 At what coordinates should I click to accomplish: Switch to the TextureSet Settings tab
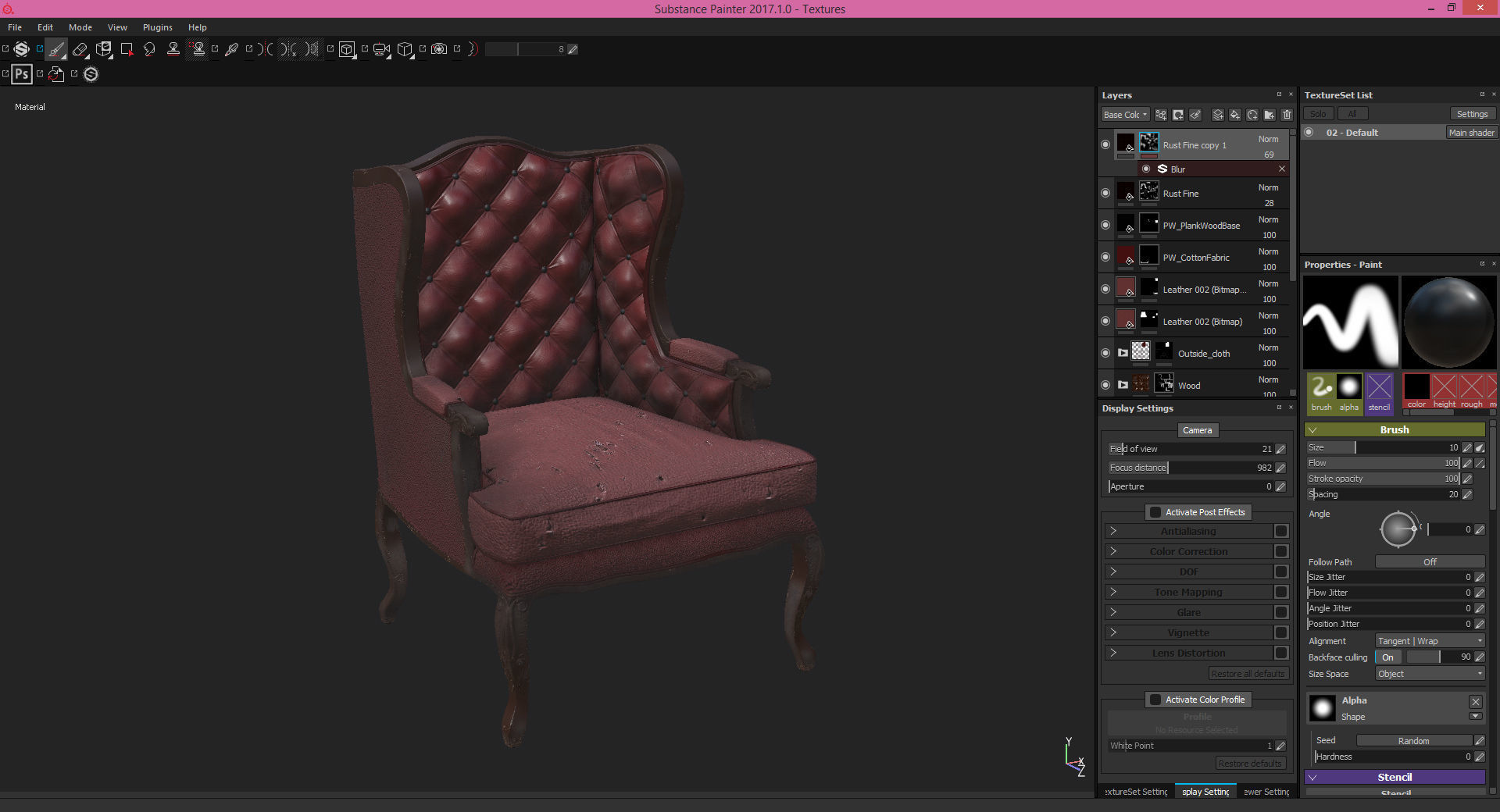point(1135,792)
